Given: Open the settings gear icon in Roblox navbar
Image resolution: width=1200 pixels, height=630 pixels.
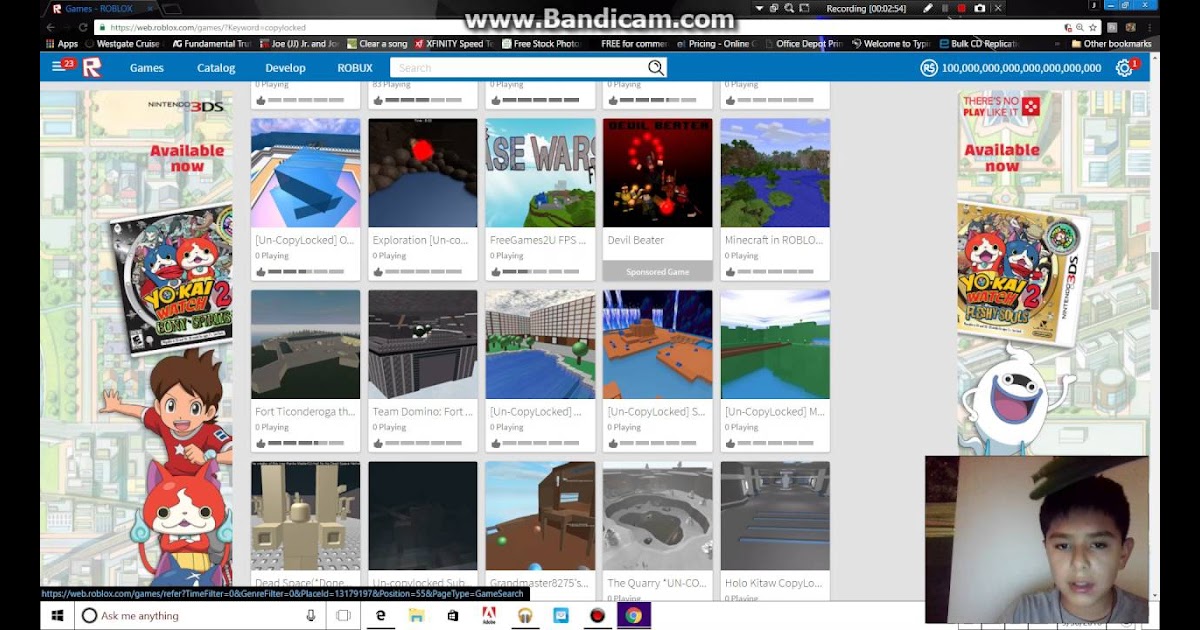Looking at the screenshot, I should click(x=1124, y=68).
